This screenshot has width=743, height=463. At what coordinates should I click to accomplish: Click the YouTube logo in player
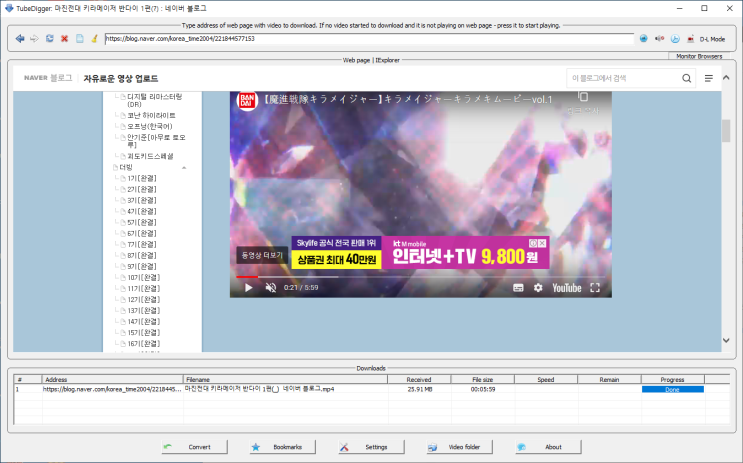point(566,288)
